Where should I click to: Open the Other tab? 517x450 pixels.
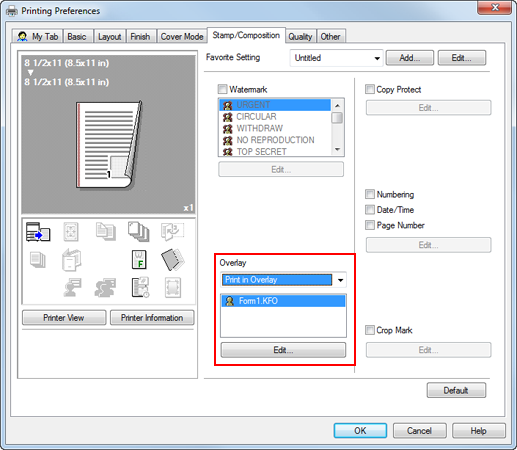click(330, 36)
